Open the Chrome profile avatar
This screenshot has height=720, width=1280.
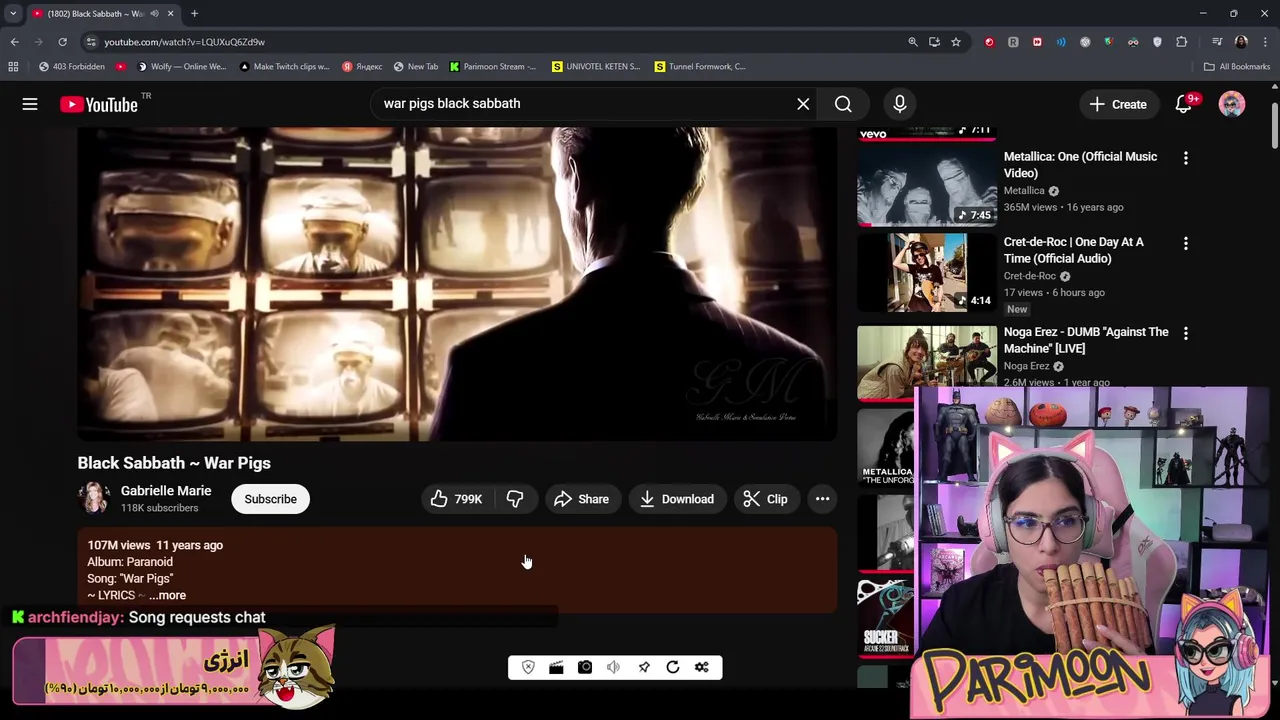(x=1241, y=42)
